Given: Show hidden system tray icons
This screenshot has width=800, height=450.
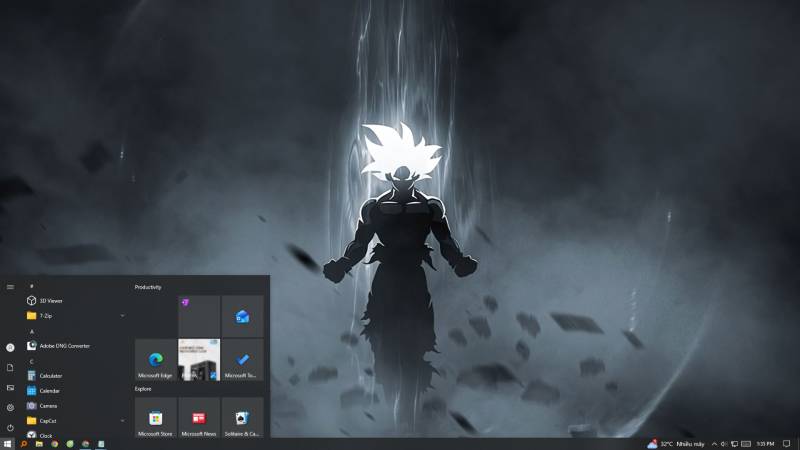Looking at the screenshot, I should click(714, 444).
